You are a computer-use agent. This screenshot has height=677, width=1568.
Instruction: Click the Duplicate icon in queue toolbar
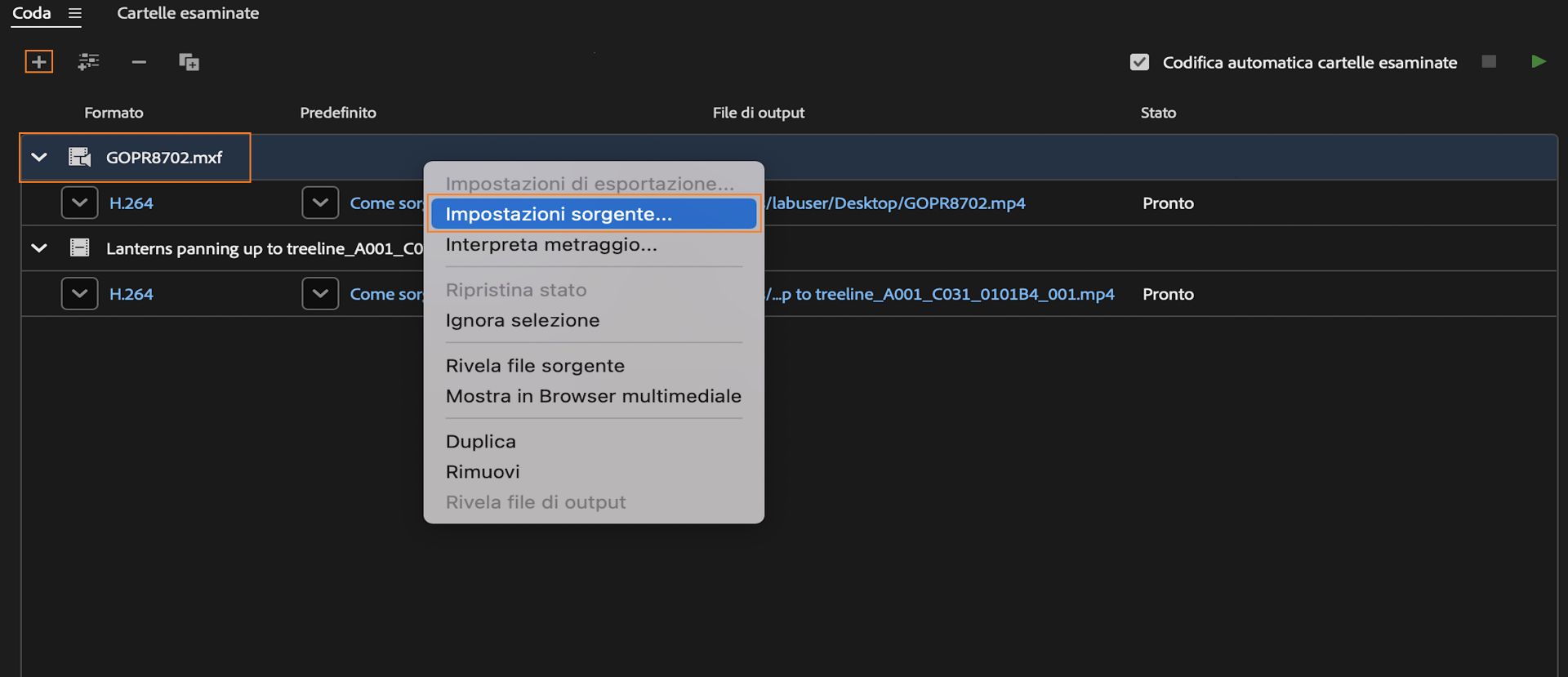tap(189, 62)
